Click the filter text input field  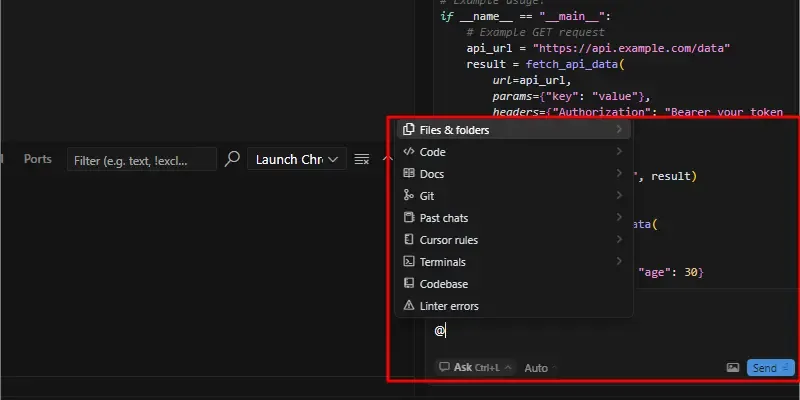pyautogui.click(x=142, y=160)
